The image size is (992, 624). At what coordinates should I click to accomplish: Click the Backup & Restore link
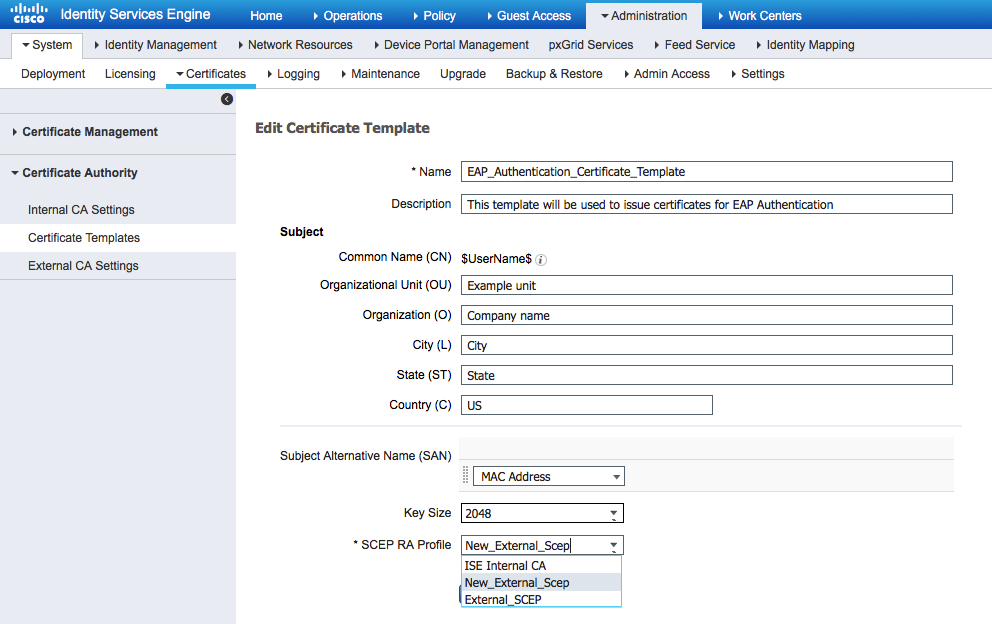[x=554, y=74]
